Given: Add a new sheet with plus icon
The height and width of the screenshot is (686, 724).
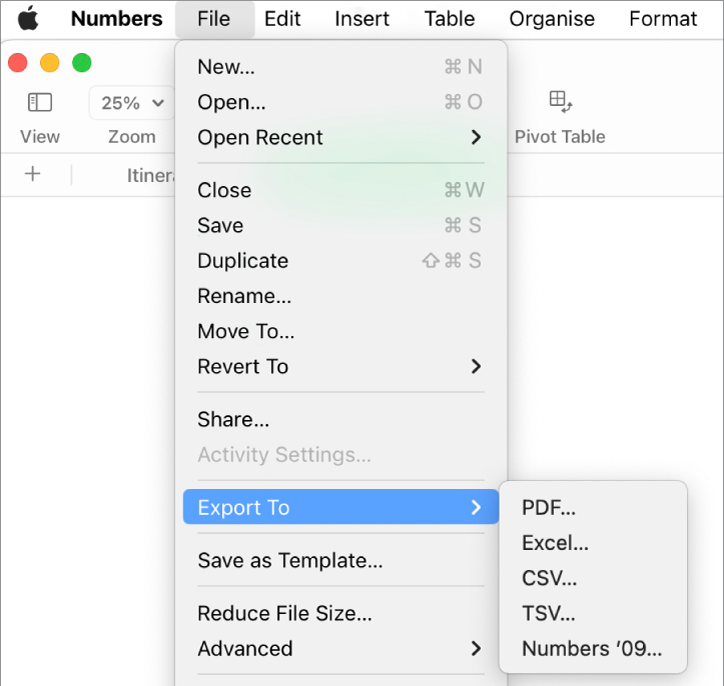Looking at the screenshot, I should pos(33,175).
